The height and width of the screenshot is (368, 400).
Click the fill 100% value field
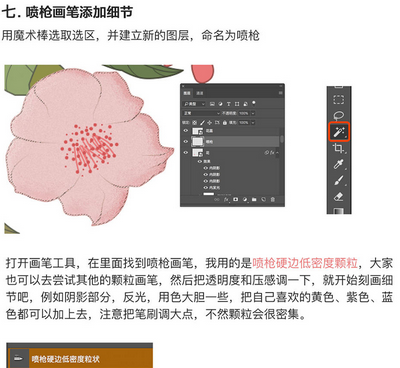[x=244, y=123]
